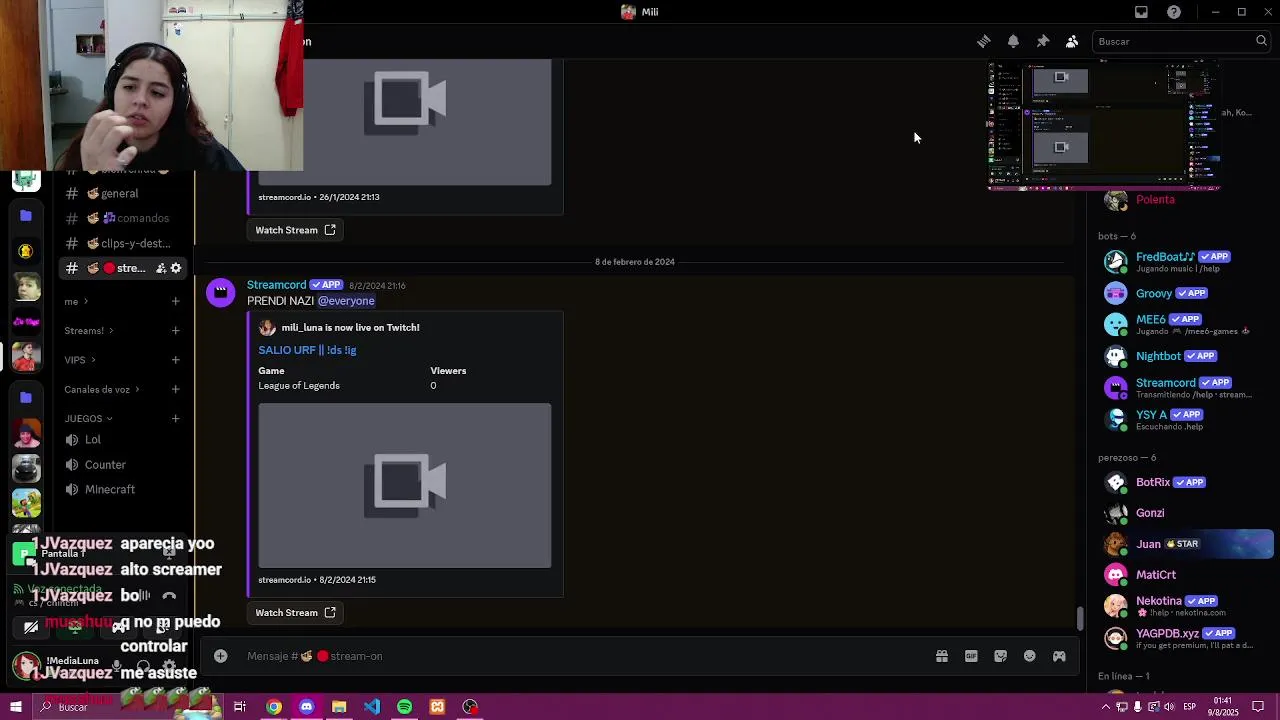This screenshot has width=1280, height=720.
Task: Click the Streamcord avatar beside PRENDI NAZI message
Action: 221,292
